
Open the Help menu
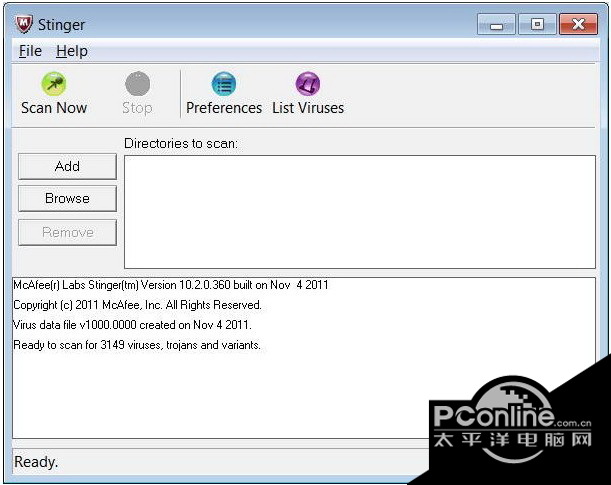pos(72,51)
